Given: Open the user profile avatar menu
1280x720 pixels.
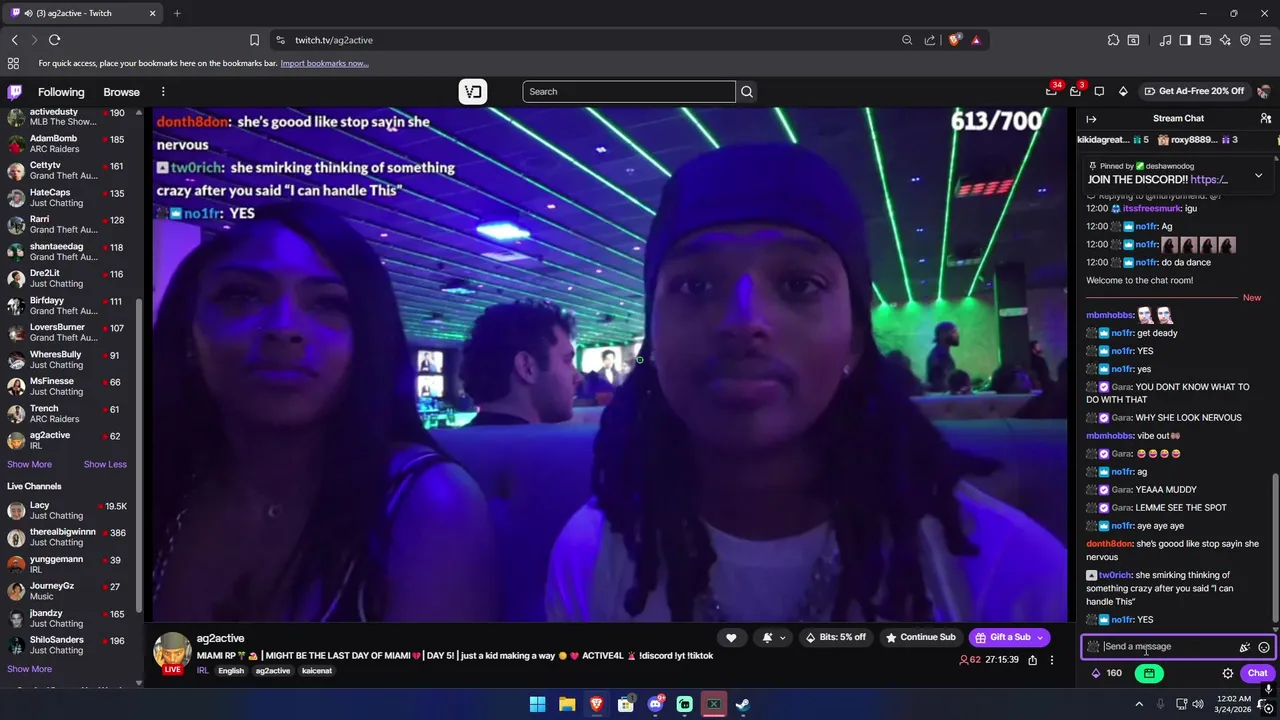Looking at the screenshot, I should click(x=1264, y=91).
